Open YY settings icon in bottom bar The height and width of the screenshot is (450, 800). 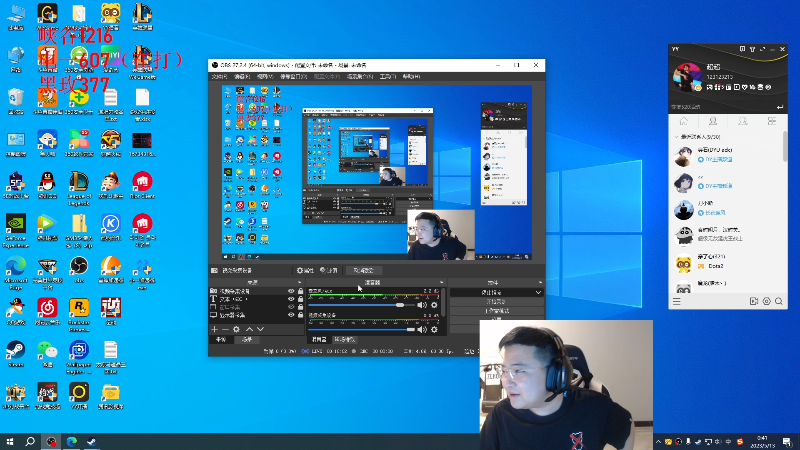pyautogui.click(x=766, y=302)
